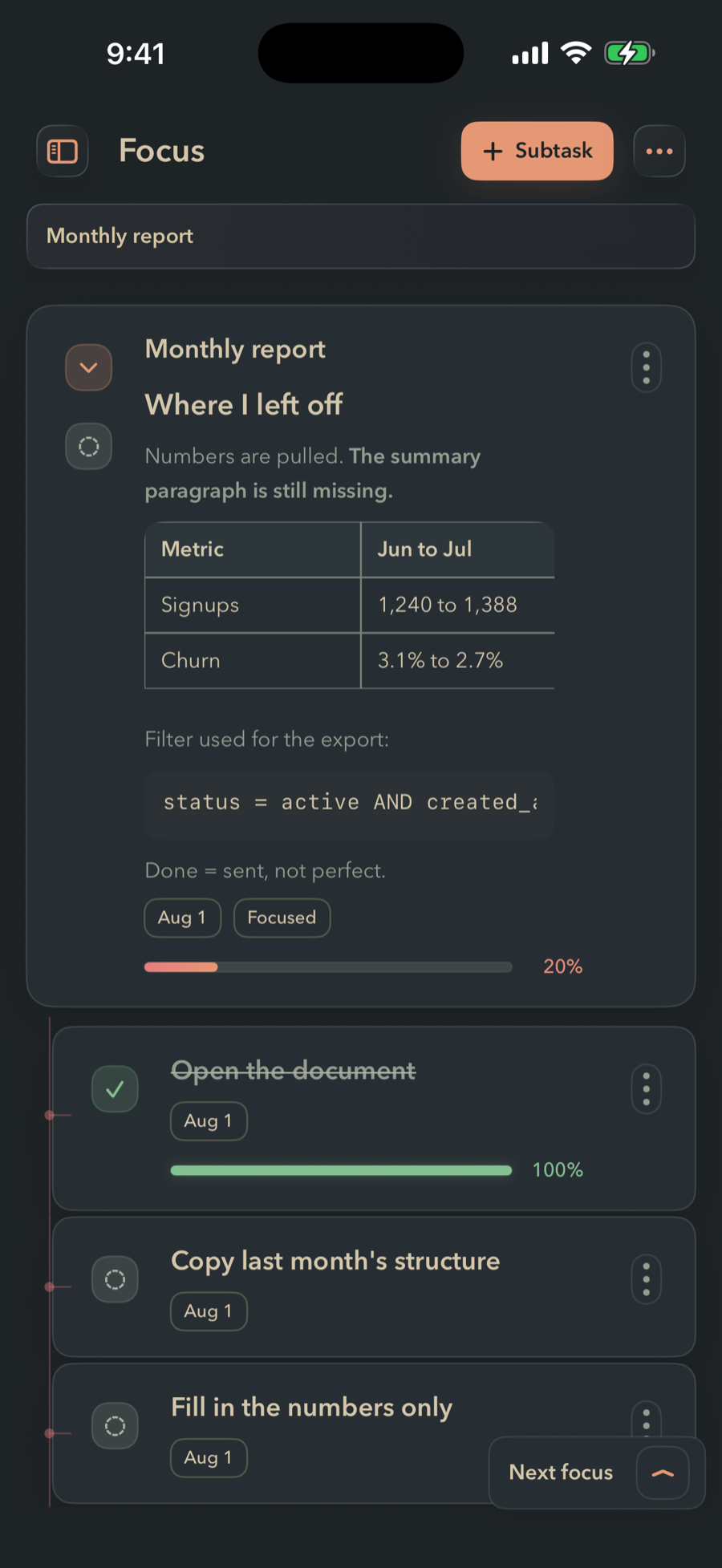722x1568 pixels.
Task: Open Monthly report card options menu
Action: tap(647, 368)
